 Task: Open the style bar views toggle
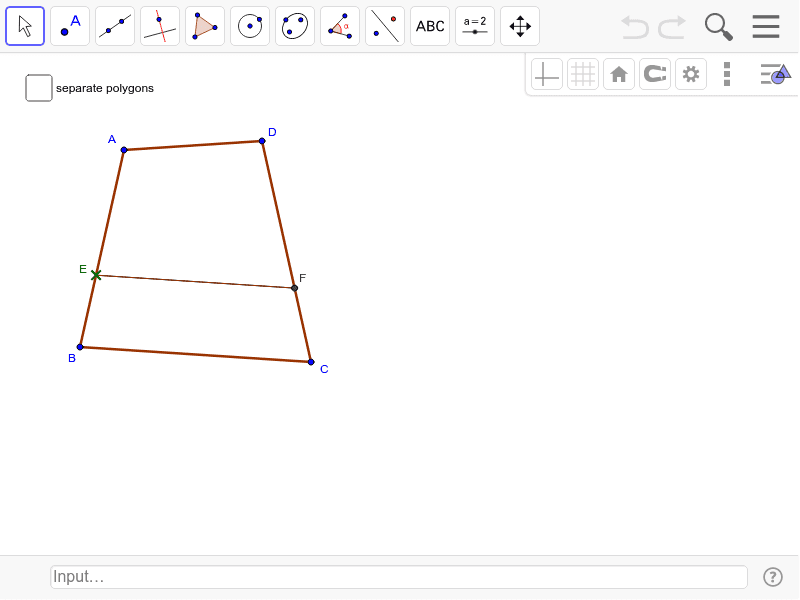coord(776,74)
